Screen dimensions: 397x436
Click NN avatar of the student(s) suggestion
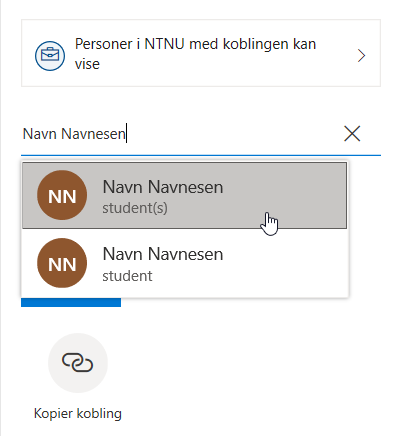point(62,195)
